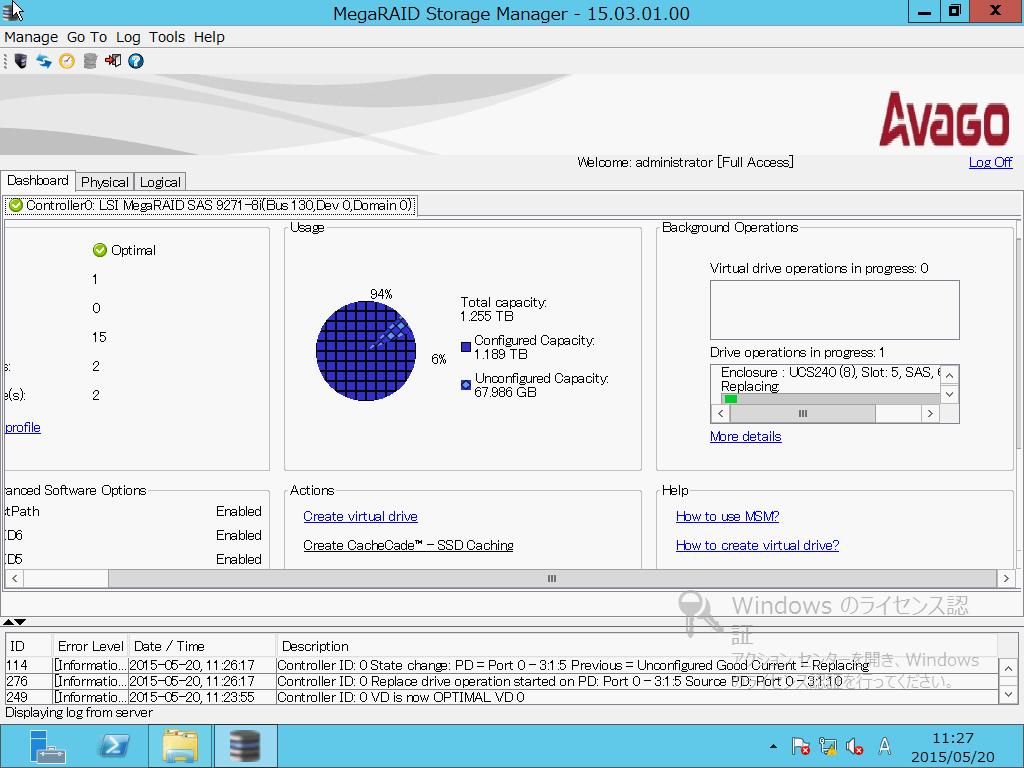Click the gray disk stack toolbar icon
Screen dimensions: 1024x768
point(90,61)
